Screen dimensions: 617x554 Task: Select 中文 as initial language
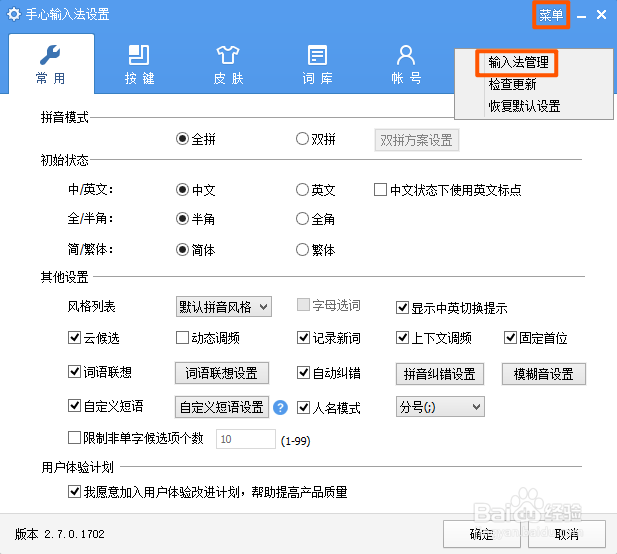pyautogui.click(x=182, y=190)
